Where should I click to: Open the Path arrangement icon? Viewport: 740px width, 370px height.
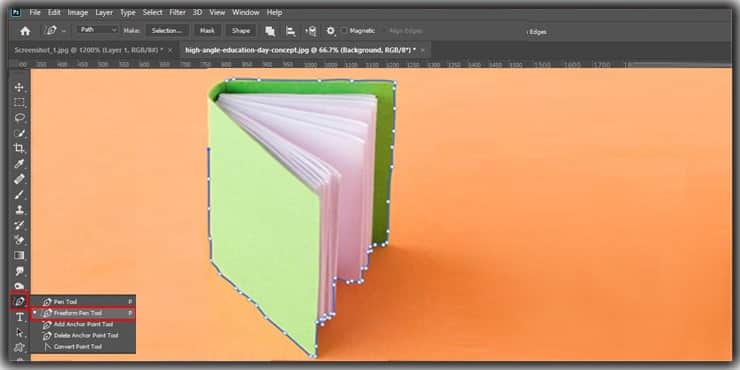pos(311,31)
